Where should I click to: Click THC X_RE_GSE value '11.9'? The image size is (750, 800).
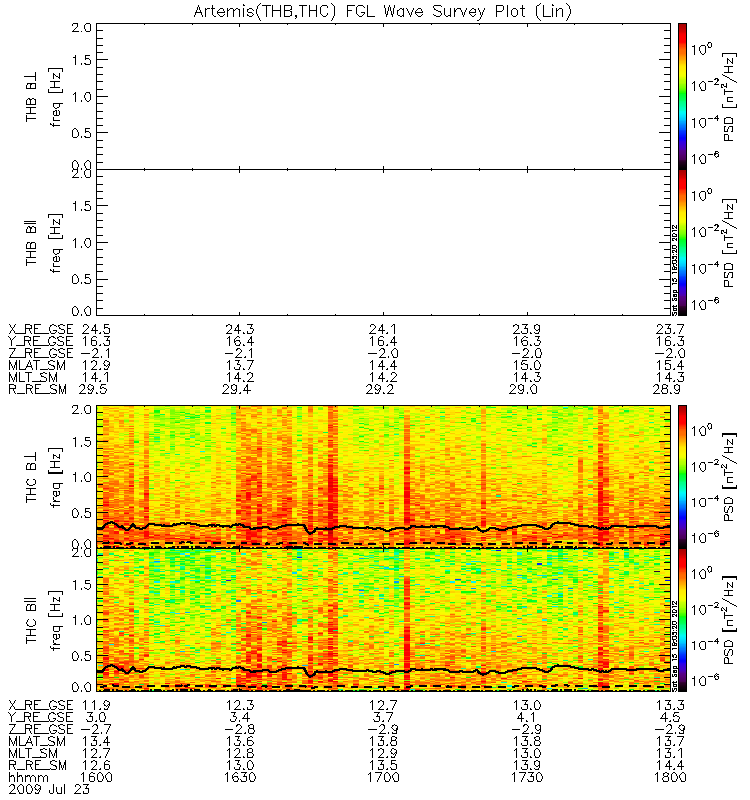click(96, 705)
